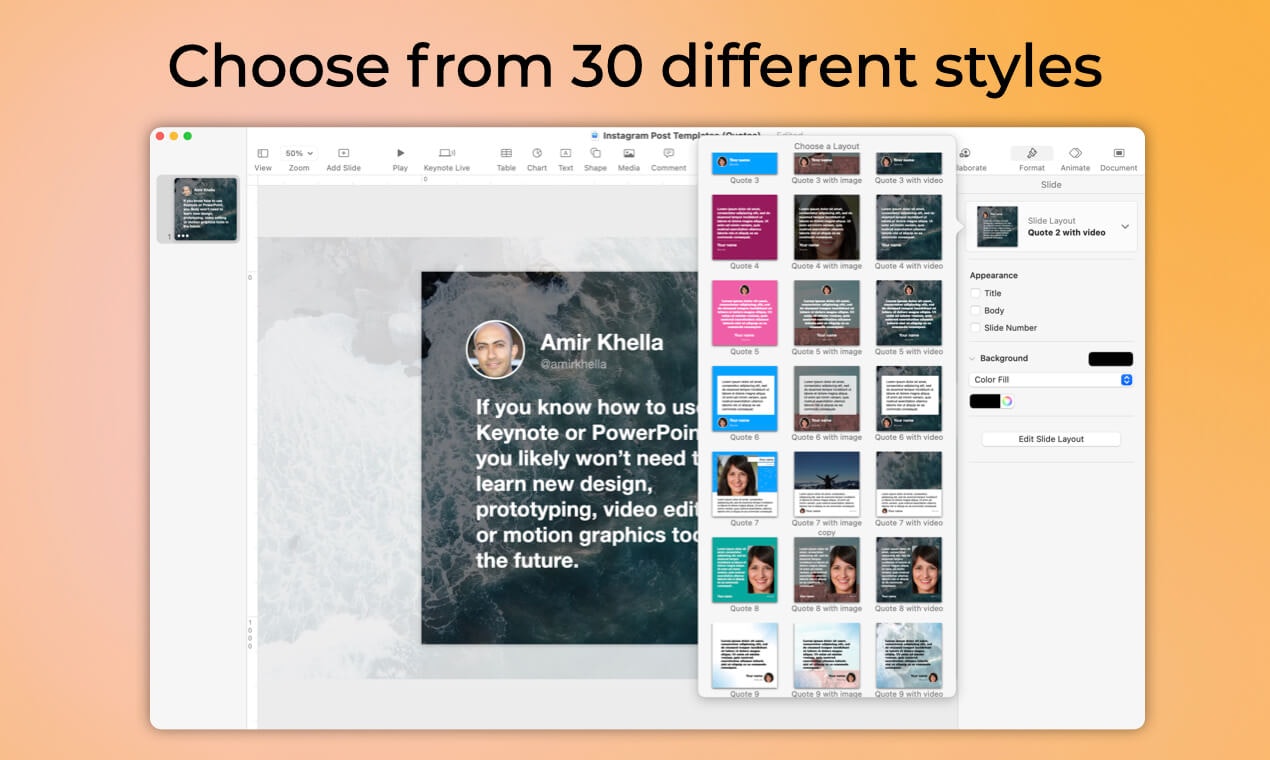Enable the Slide Number checkbox

[975, 327]
